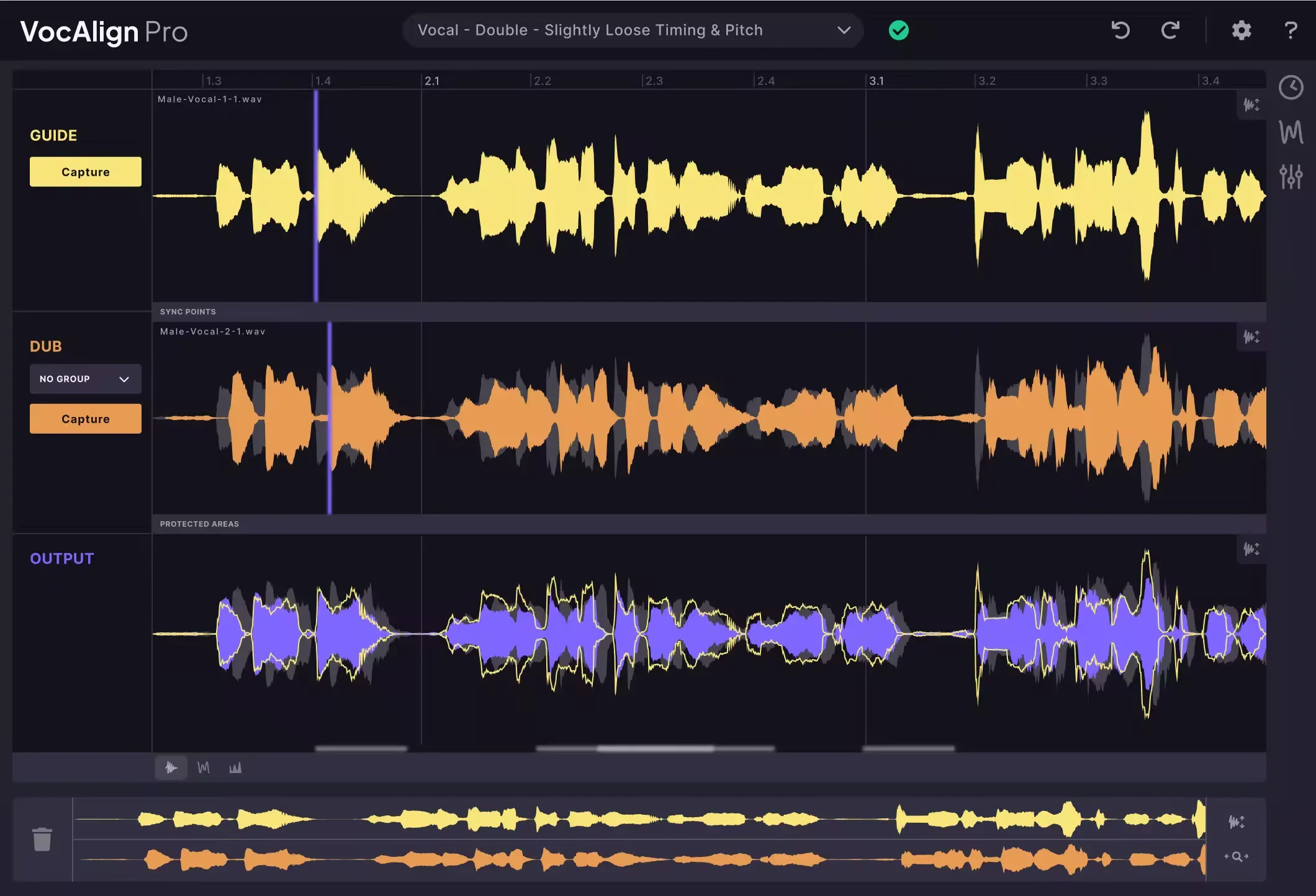Click the vertical zoom icon on the Guide waveform
This screenshot has width=1316, height=896.
coord(1252,104)
